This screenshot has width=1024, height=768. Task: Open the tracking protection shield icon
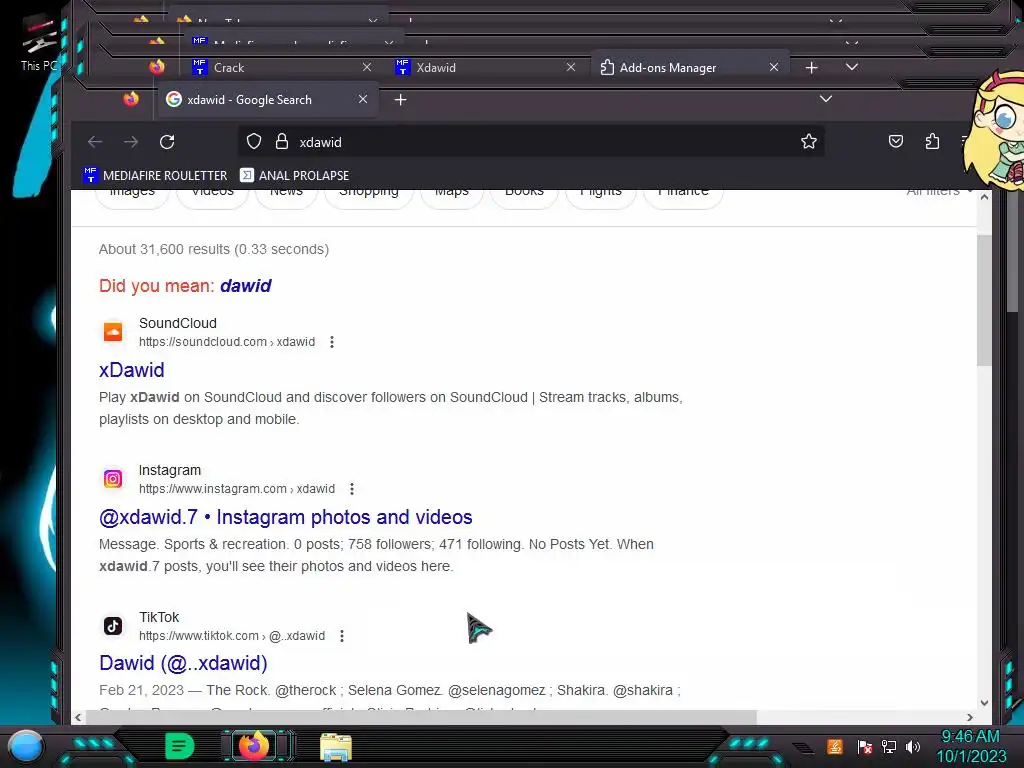coord(254,142)
